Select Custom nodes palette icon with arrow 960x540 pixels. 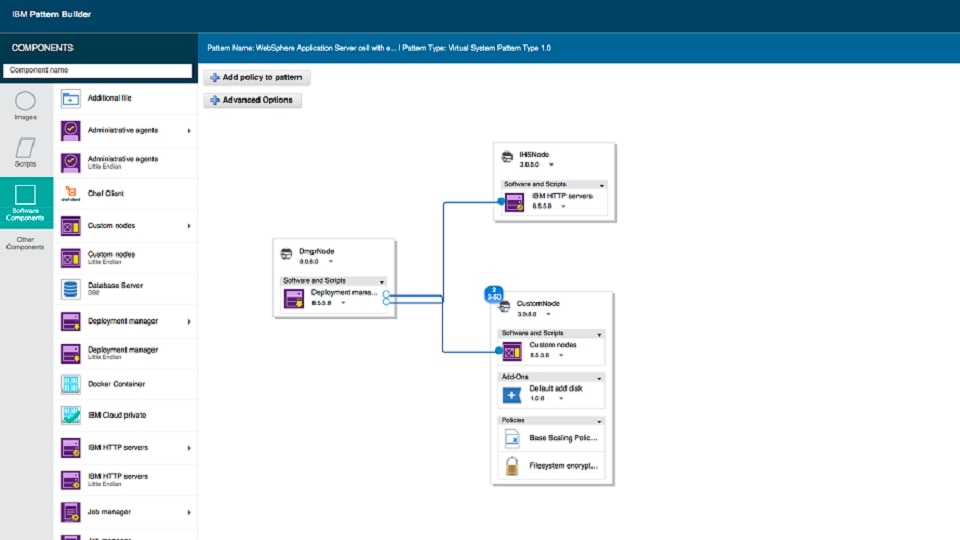click(70, 226)
